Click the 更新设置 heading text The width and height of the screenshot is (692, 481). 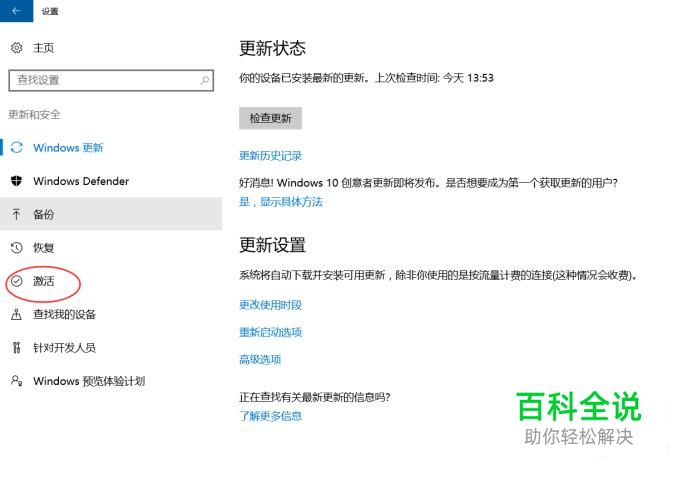(272, 245)
